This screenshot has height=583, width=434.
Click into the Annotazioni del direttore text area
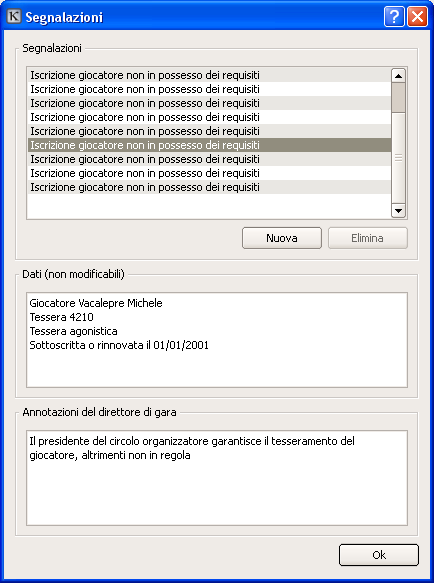pyautogui.click(x=217, y=478)
